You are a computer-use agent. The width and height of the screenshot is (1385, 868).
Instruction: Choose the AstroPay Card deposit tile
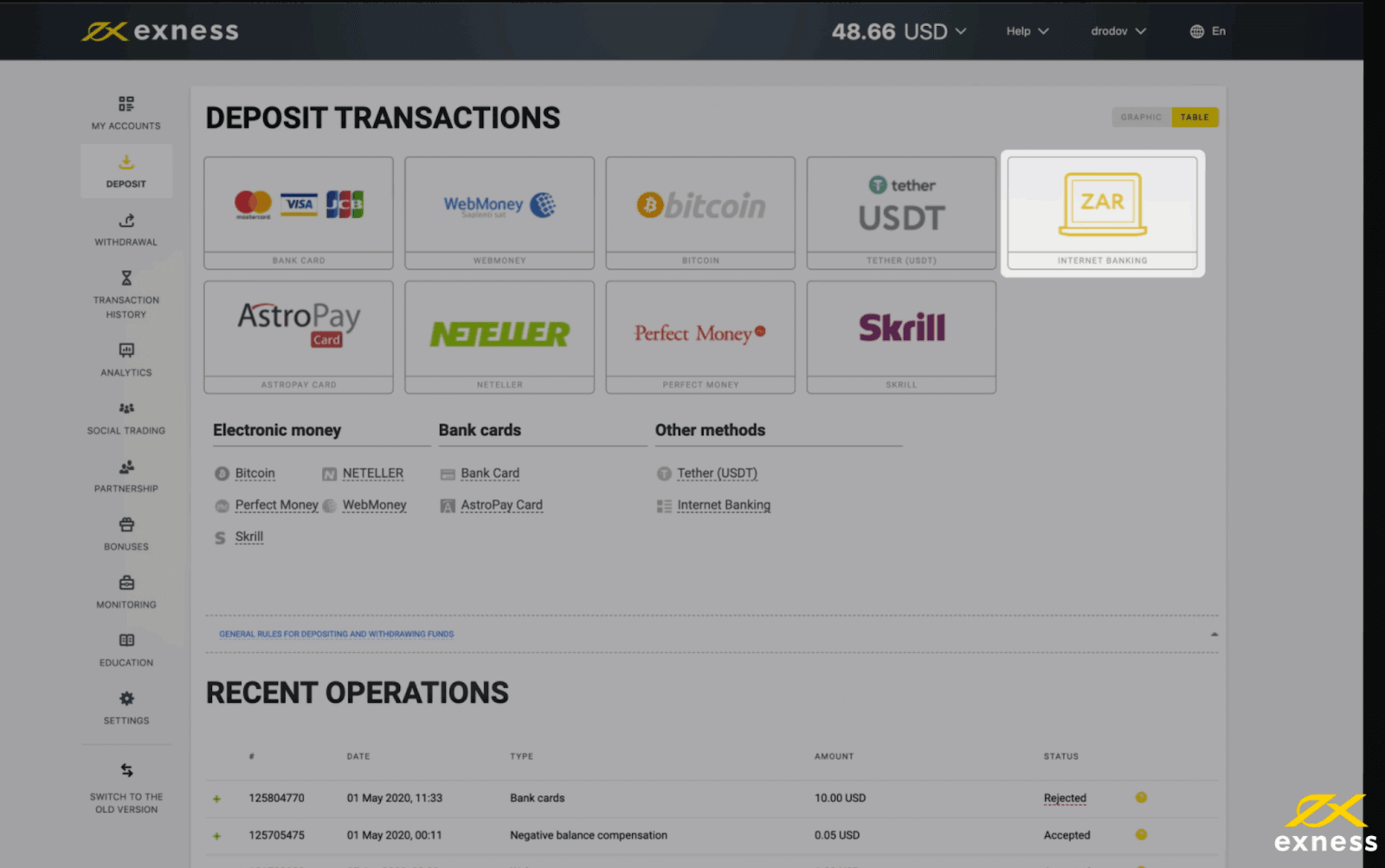pos(299,337)
